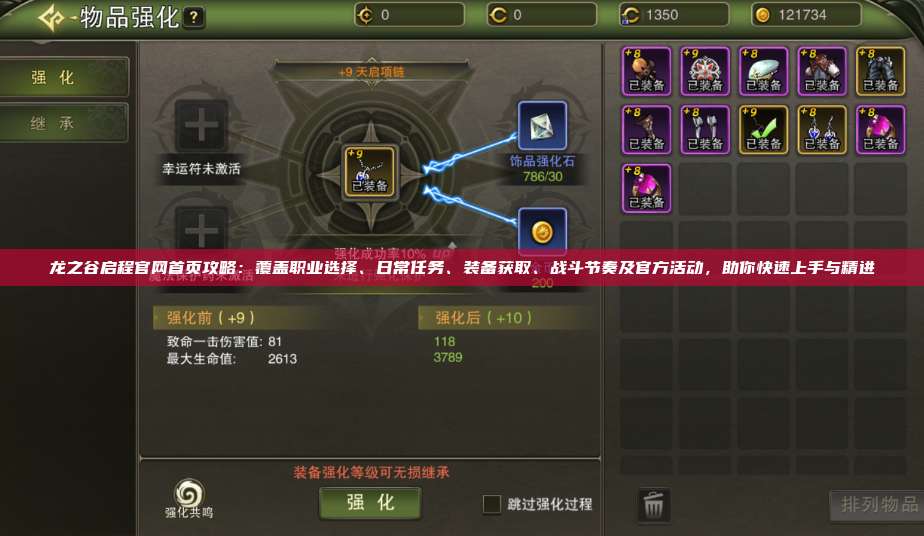Click the 排列物品 sort button
The width and height of the screenshot is (924, 536).
point(877,505)
